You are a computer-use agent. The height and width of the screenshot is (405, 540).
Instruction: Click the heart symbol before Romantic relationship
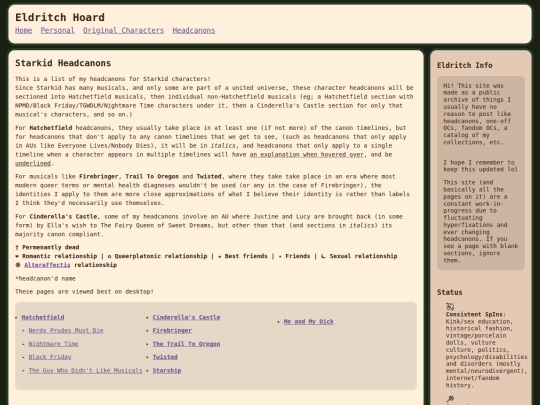pos(17,256)
